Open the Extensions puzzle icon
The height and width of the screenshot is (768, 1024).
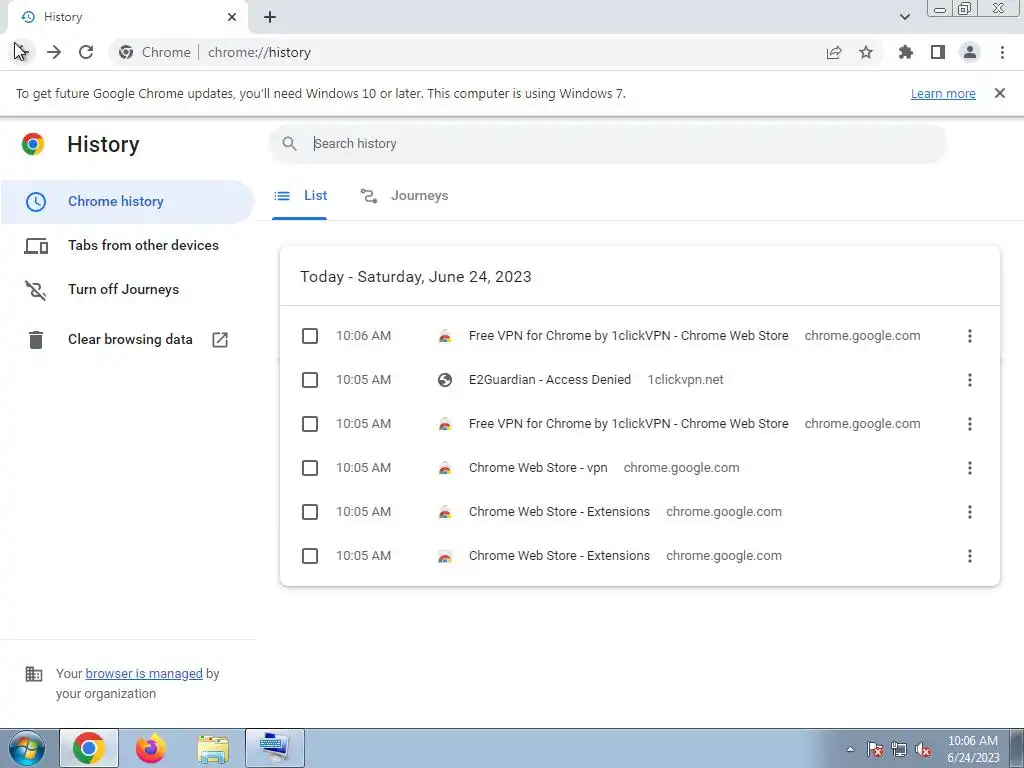(906, 52)
